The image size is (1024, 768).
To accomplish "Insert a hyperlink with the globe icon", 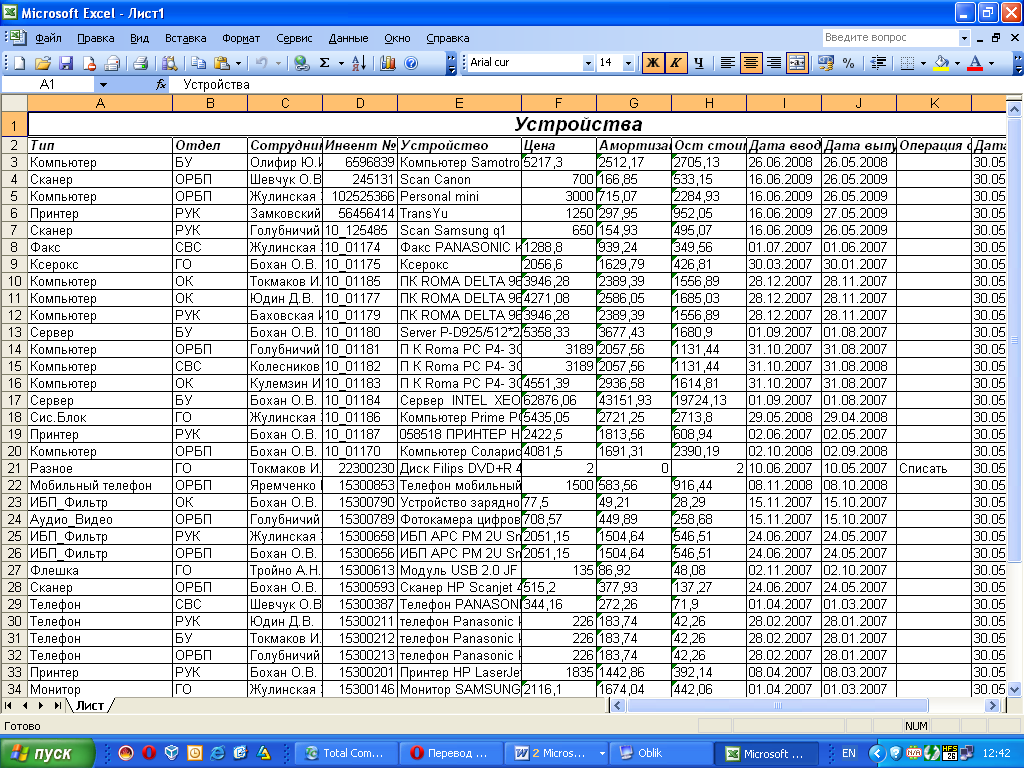I will click(301, 63).
